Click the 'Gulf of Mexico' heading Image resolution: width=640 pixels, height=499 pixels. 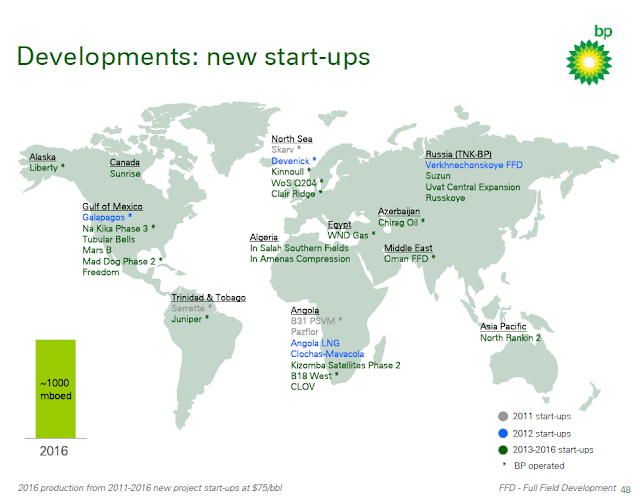pyautogui.click(x=112, y=206)
